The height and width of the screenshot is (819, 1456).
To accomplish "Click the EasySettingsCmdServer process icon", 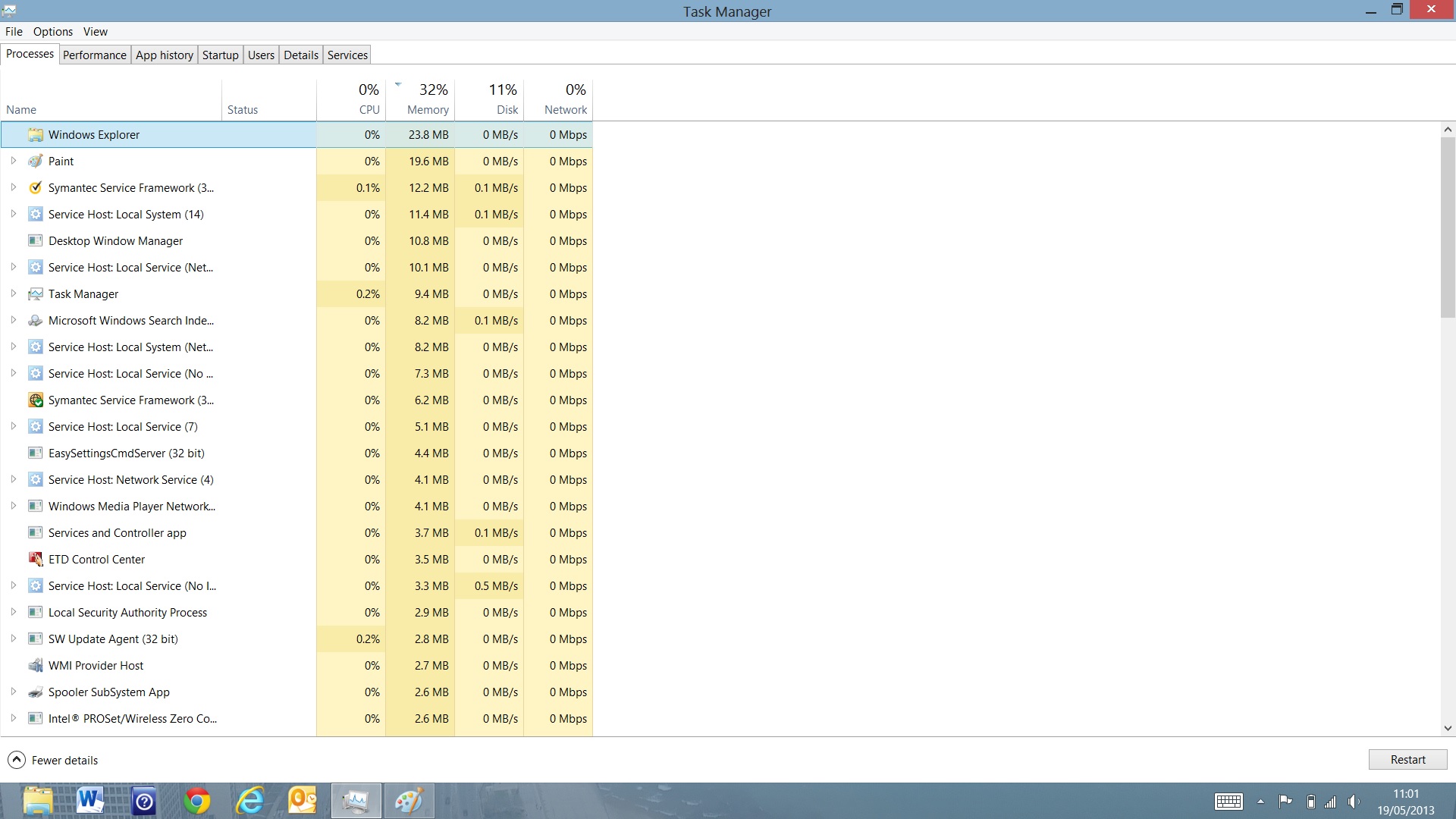I will pos(35,453).
